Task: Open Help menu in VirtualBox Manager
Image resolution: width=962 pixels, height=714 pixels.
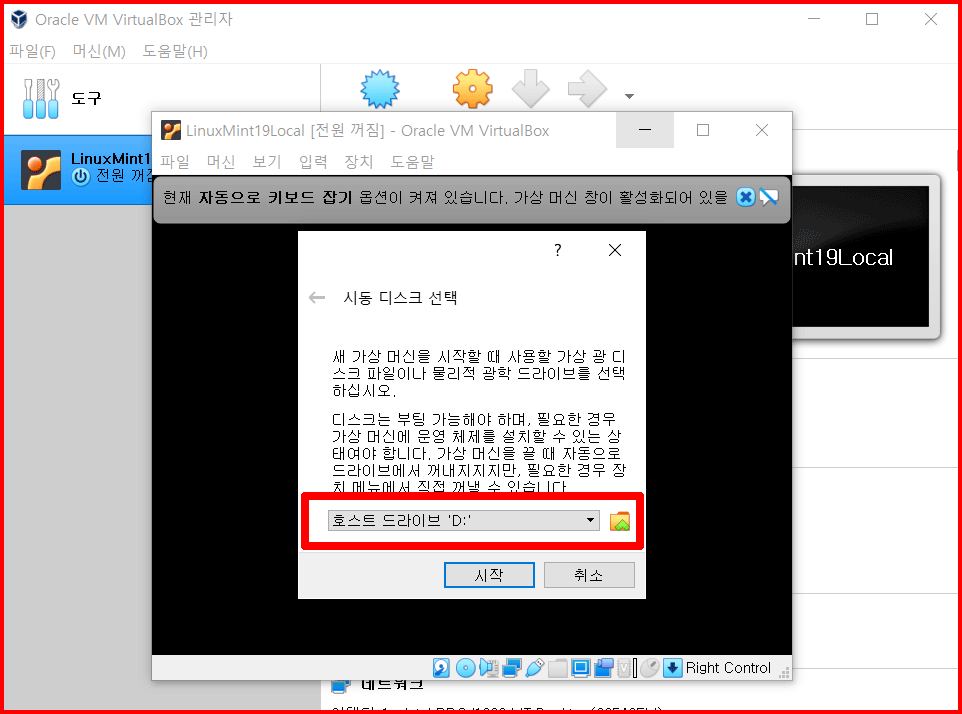Action: tap(175, 51)
